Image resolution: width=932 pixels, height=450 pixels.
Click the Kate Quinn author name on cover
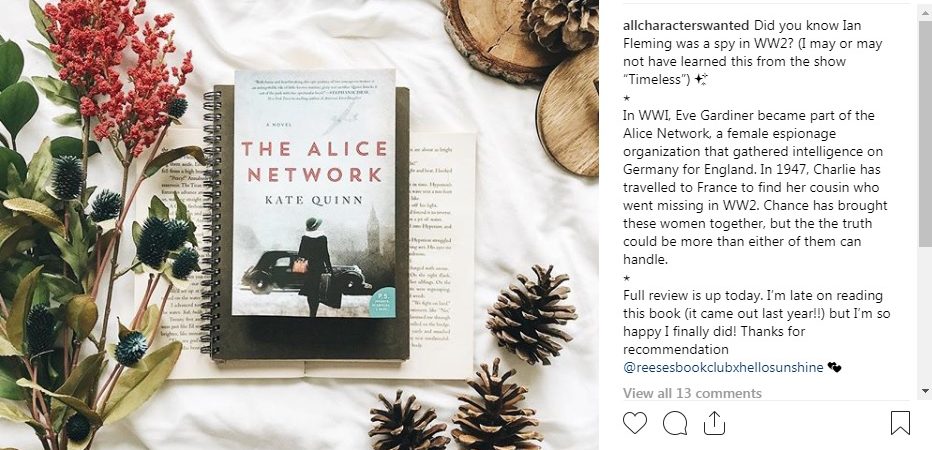[314, 200]
